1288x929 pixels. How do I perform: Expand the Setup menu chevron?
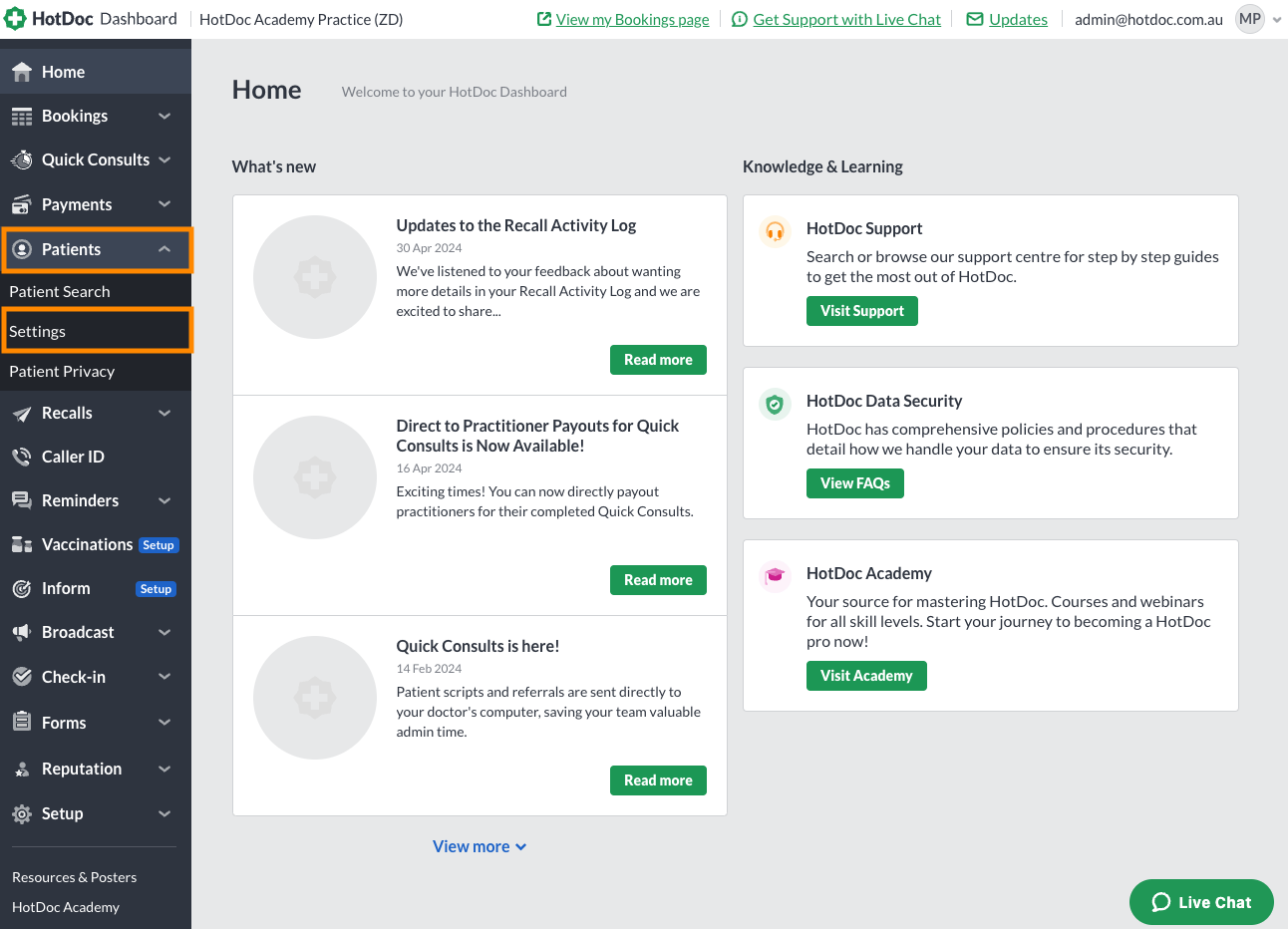click(x=164, y=814)
